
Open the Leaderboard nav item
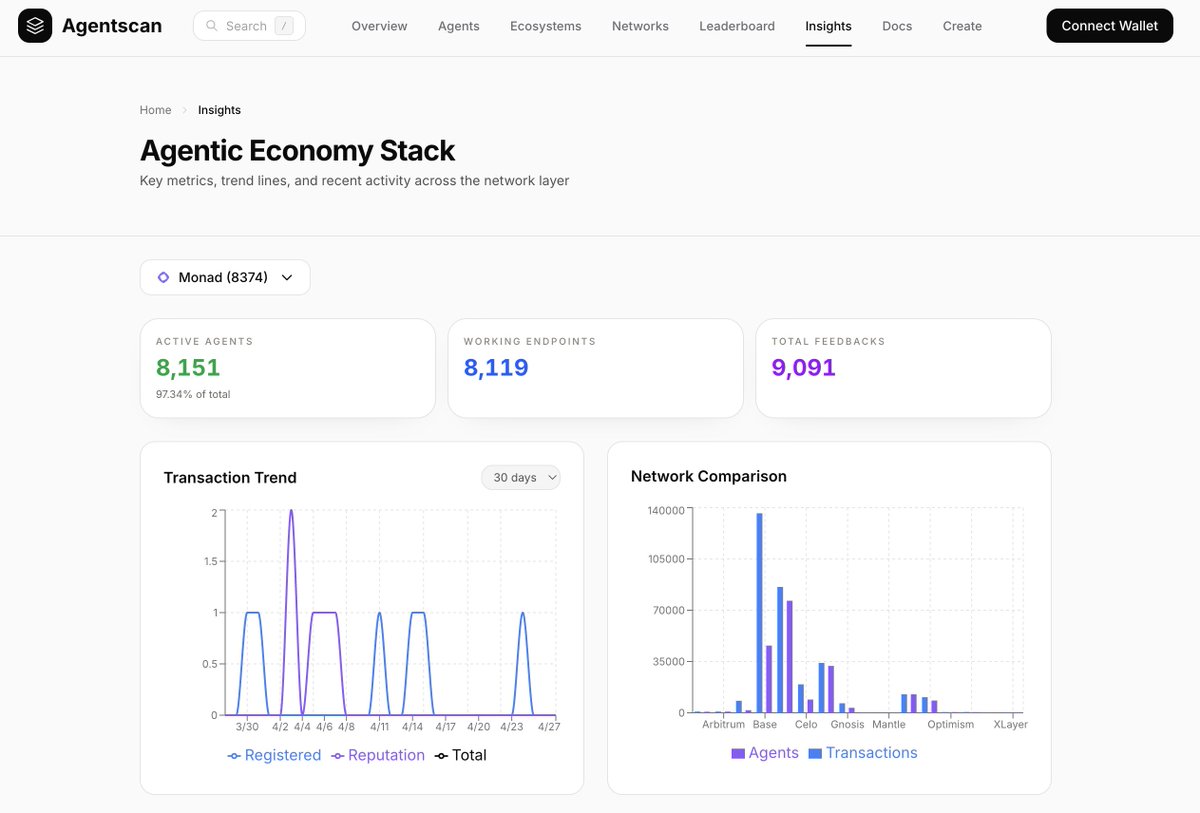coord(737,26)
